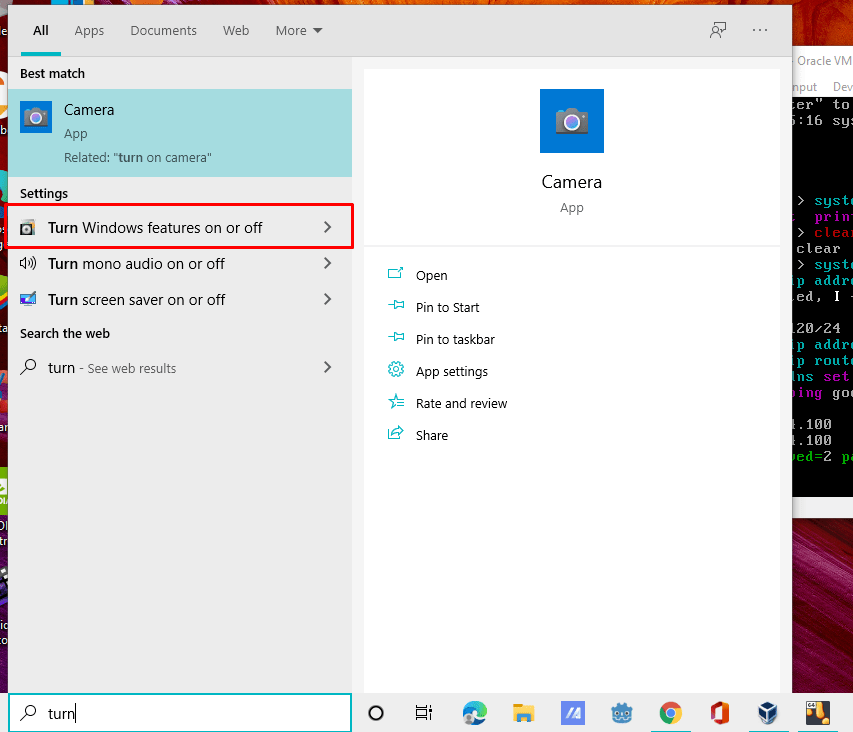Expand the More filter dropdown
This screenshot has width=853, height=732.
pyautogui.click(x=299, y=31)
